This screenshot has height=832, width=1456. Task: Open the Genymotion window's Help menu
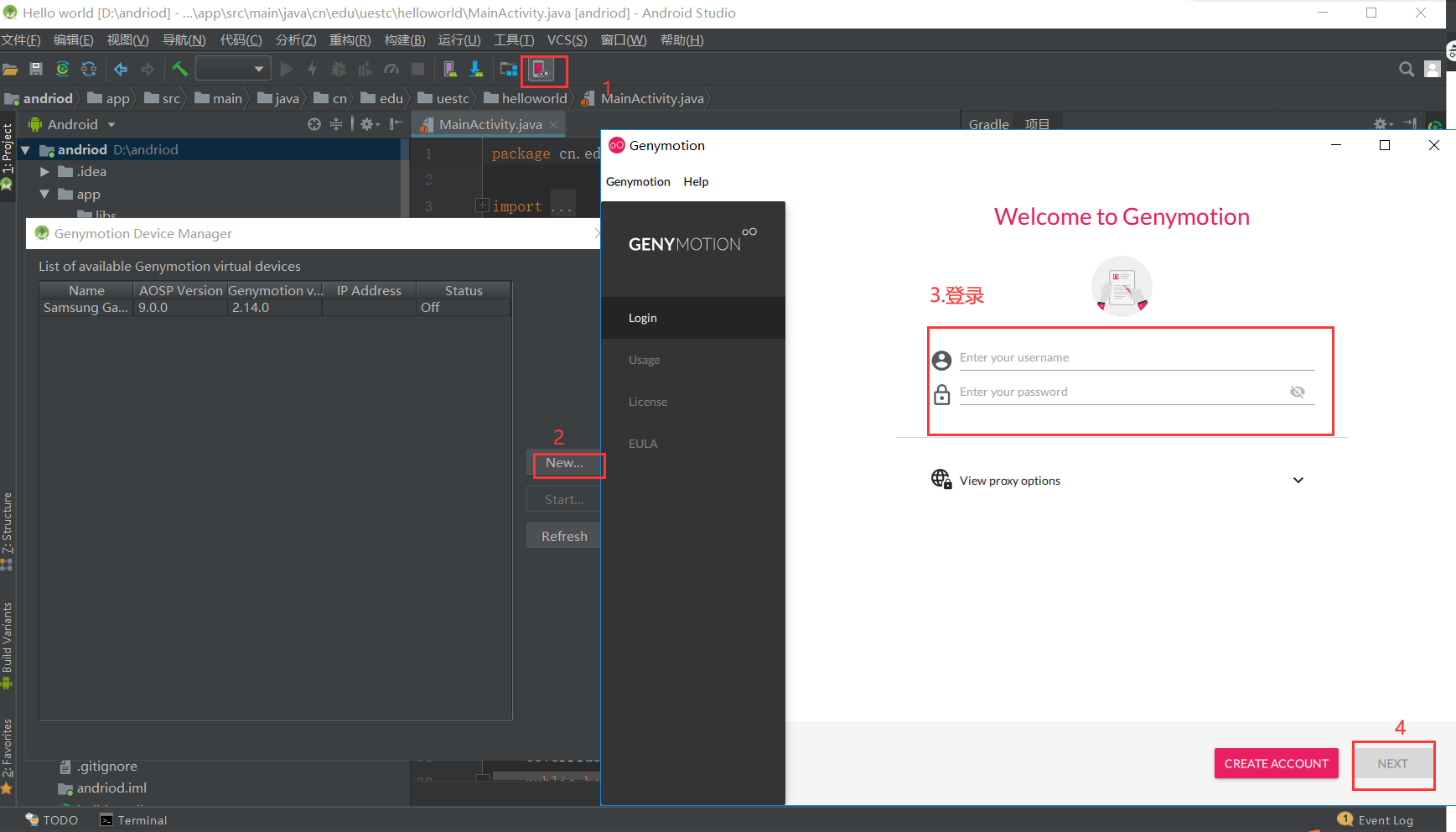coord(696,182)
